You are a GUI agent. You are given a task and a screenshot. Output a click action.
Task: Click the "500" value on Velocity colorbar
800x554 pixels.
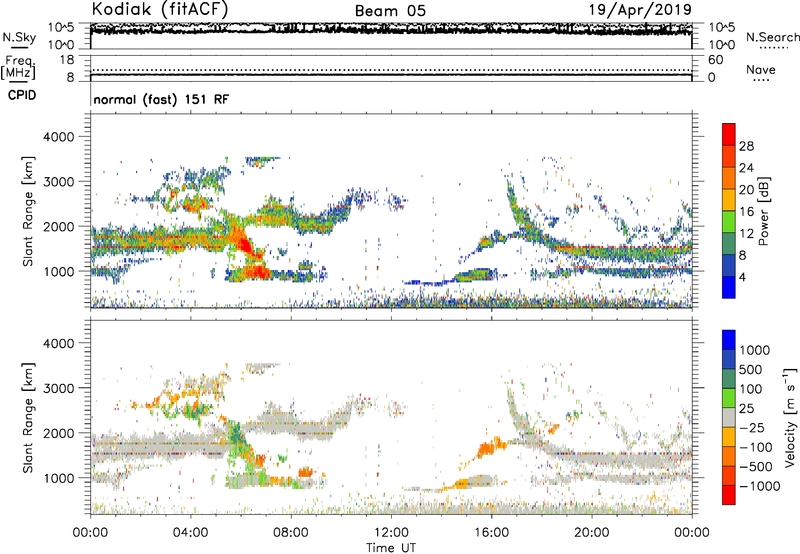[x=753, y=369]
